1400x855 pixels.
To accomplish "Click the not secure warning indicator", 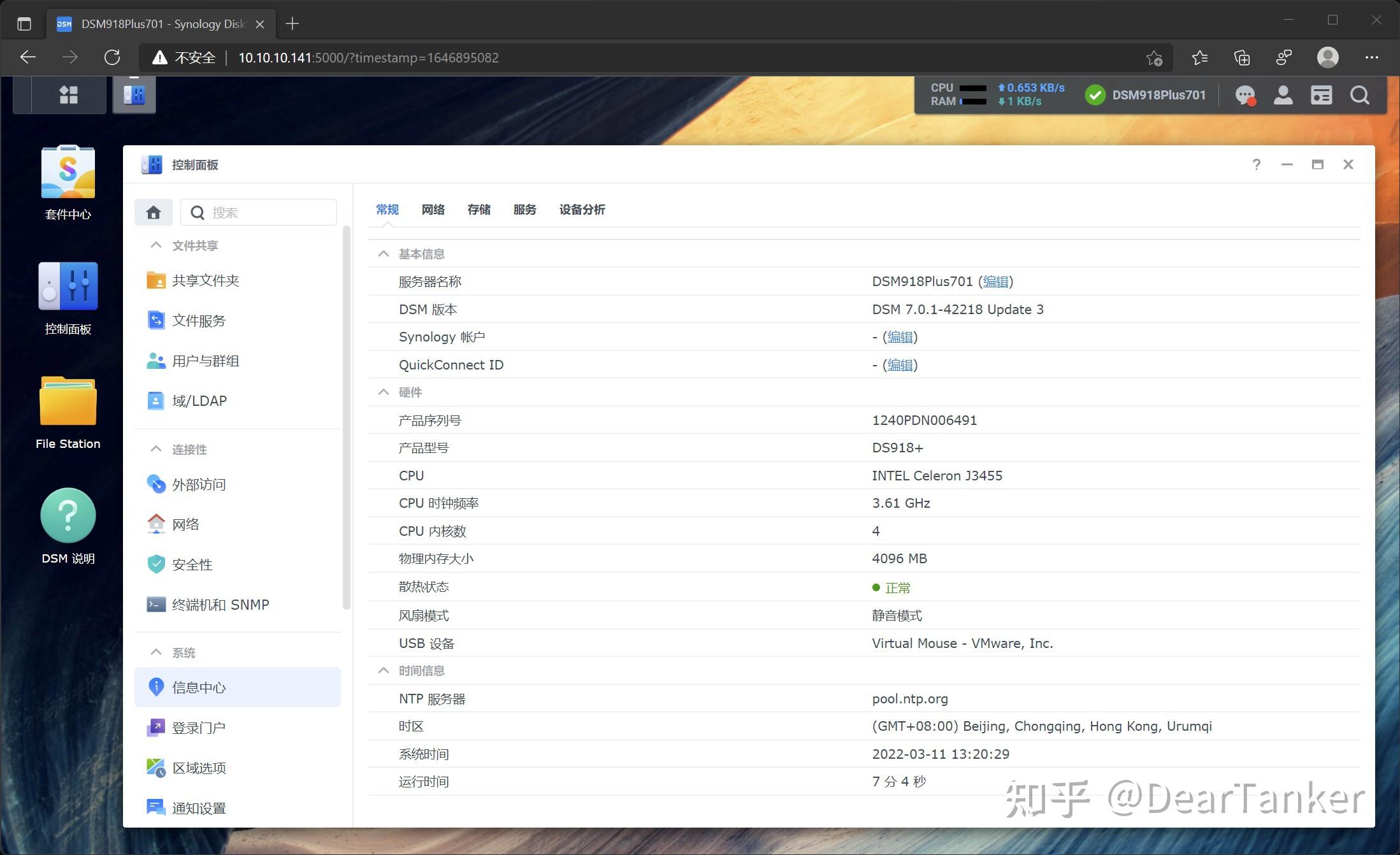I will (184, 58).
